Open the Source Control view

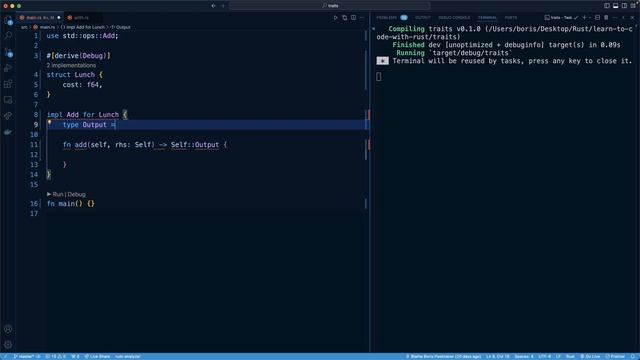pyautogui.click(x=8, y=52)
